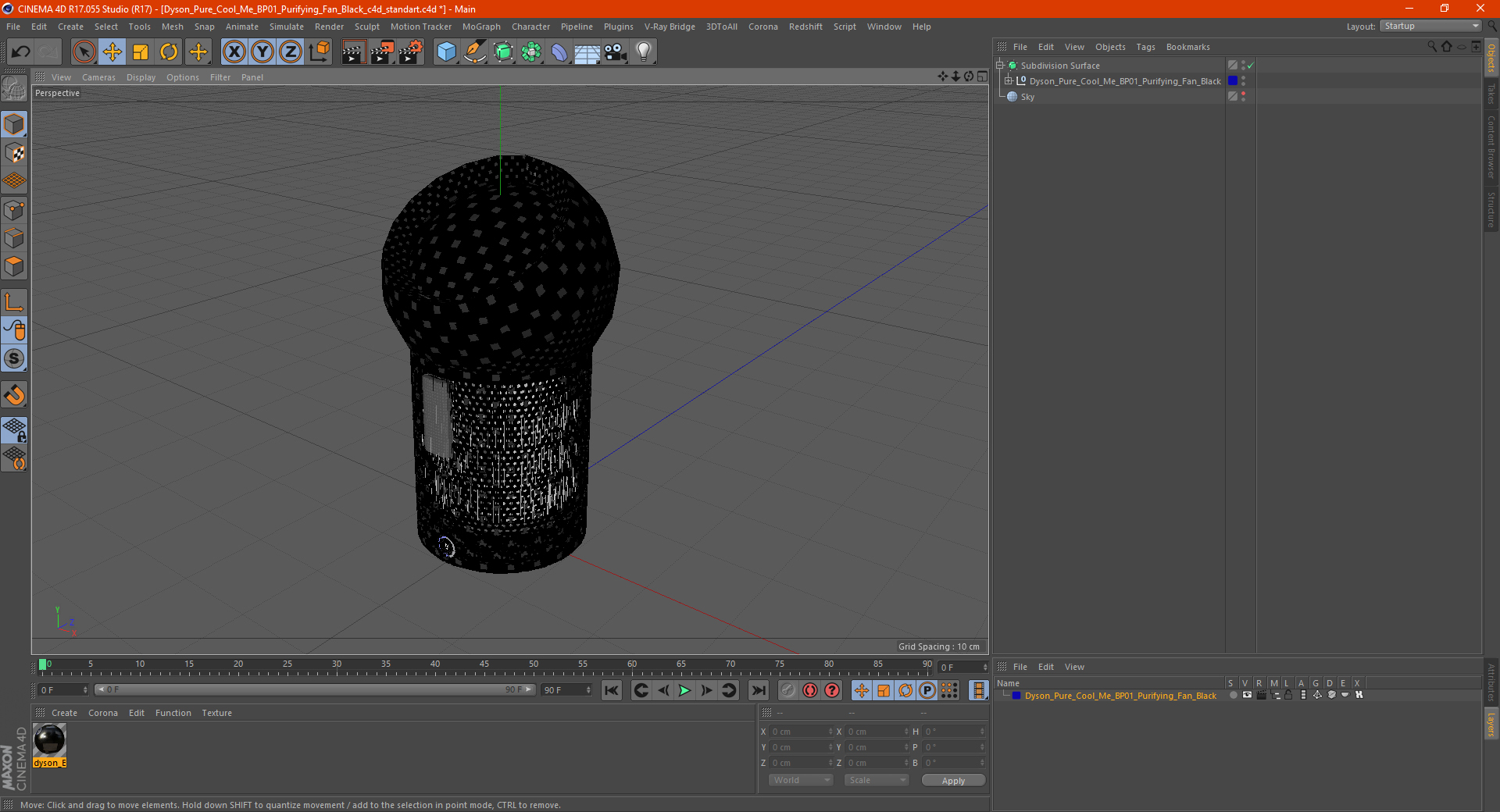This screenshot has width=1500, height=812.
Task: Toggle the Y axis lock
Action: (x=262, y=52)
